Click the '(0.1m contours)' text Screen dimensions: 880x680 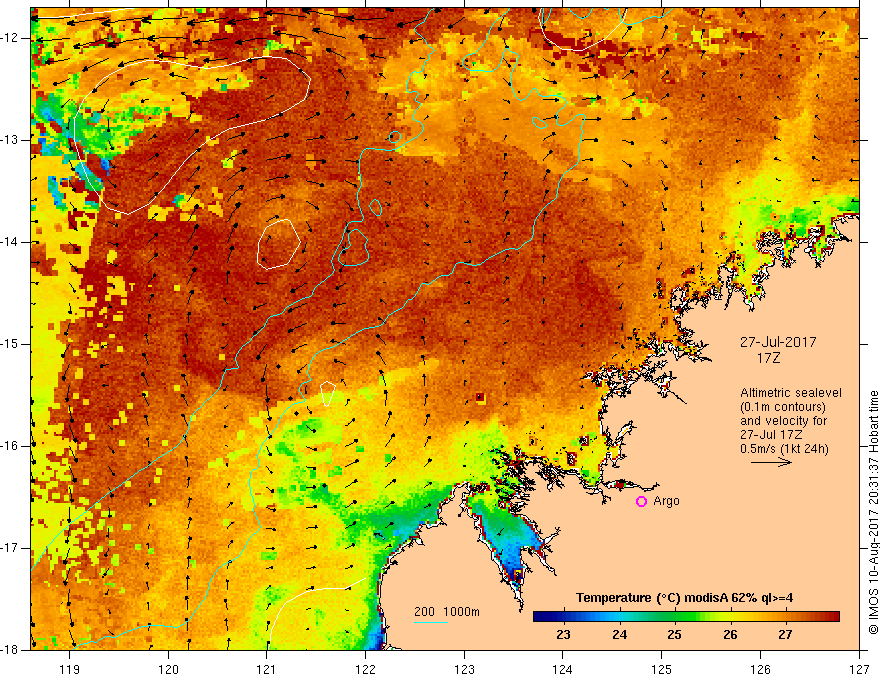click(x=783, y=407)
